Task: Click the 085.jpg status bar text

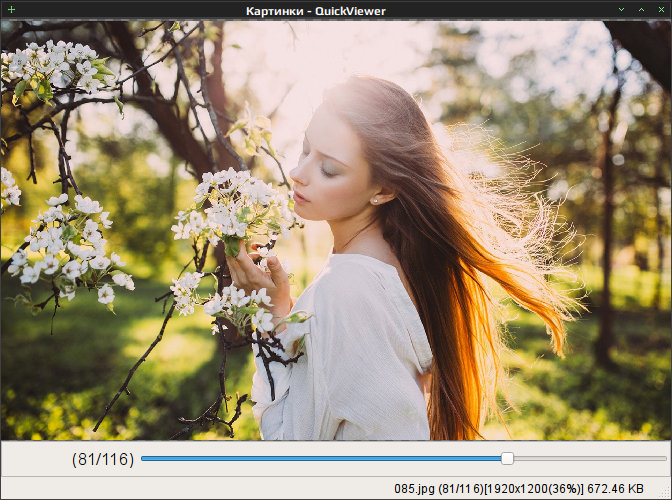Action: pos(414,488)
